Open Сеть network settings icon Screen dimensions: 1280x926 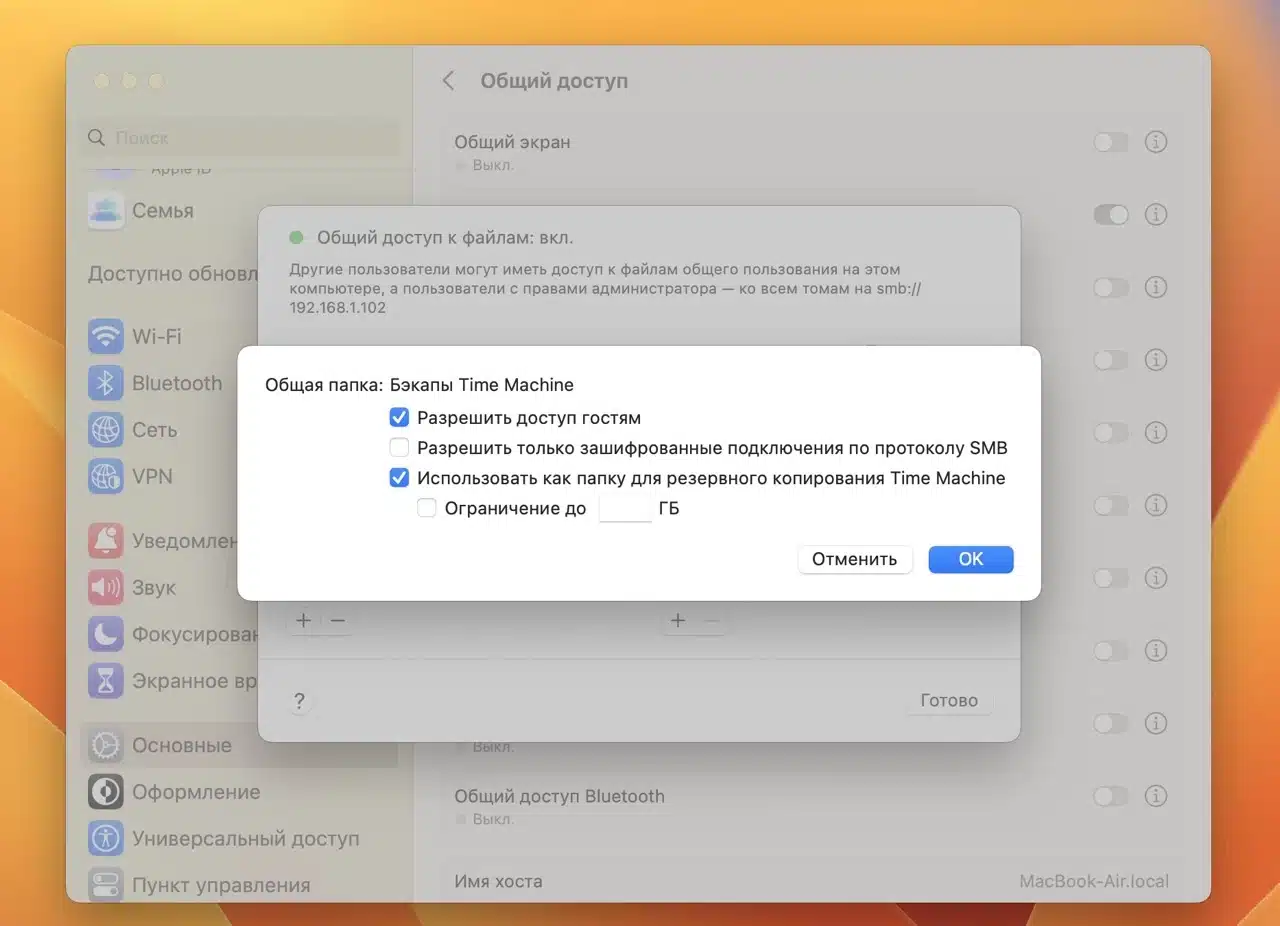point(105,430)
